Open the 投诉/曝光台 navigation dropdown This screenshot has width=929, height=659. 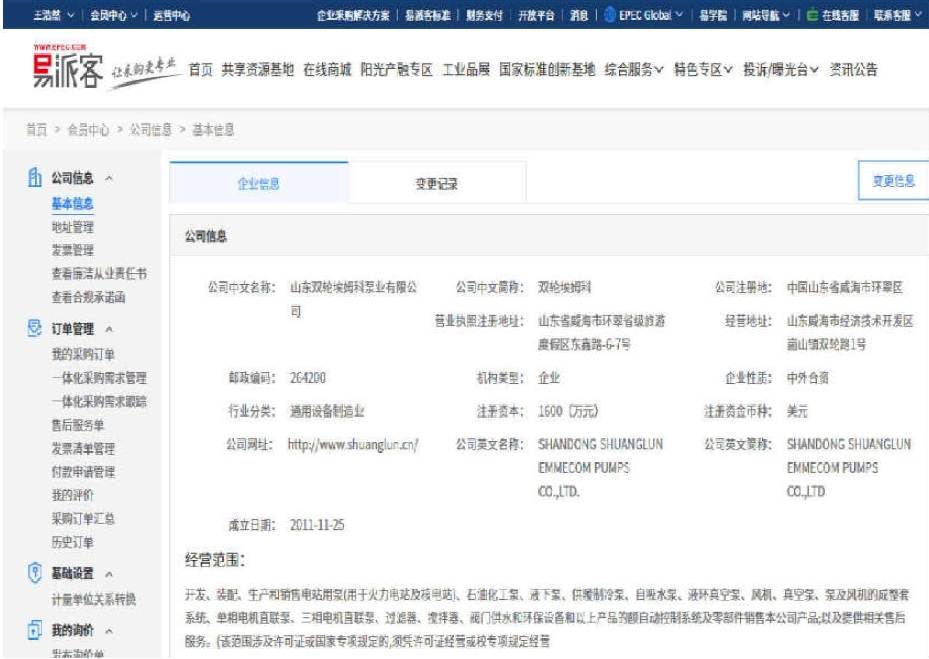[780, 70]
